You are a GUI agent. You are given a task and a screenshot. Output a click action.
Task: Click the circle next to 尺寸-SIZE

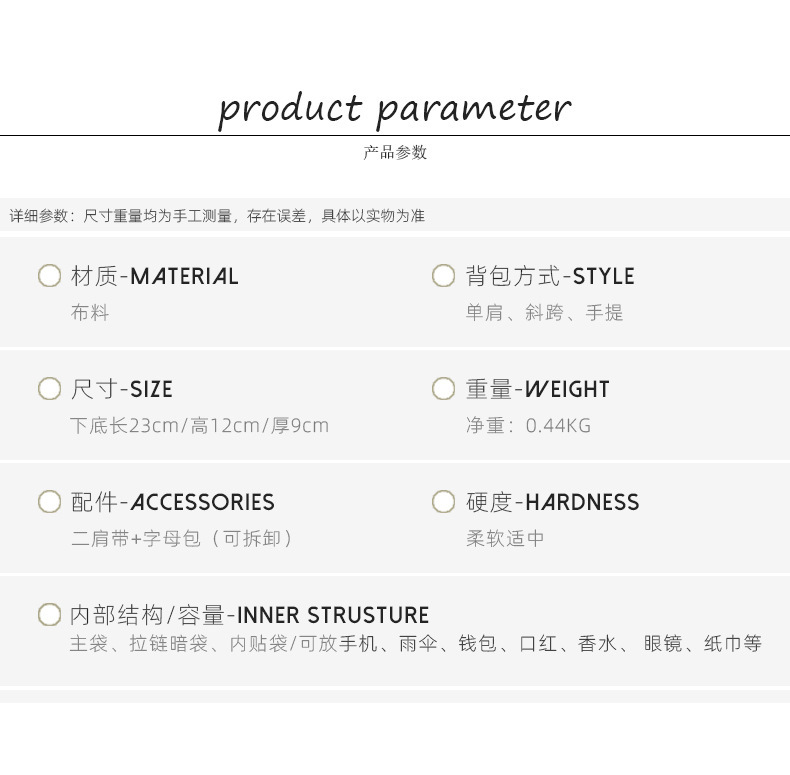49,389
